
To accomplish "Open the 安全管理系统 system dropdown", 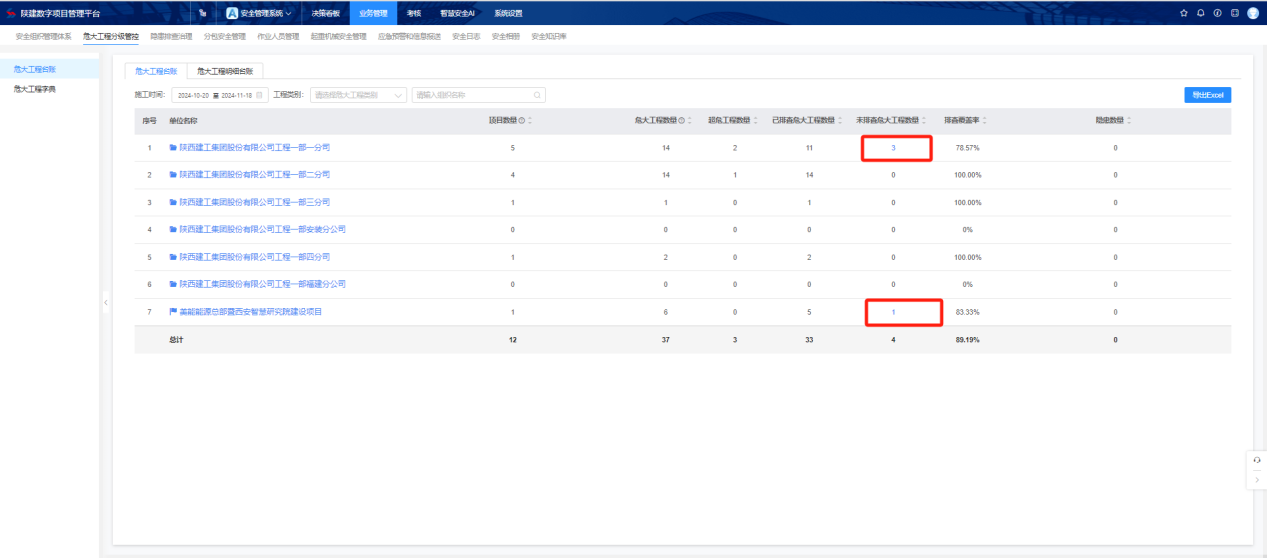I will tap(259, 13).
